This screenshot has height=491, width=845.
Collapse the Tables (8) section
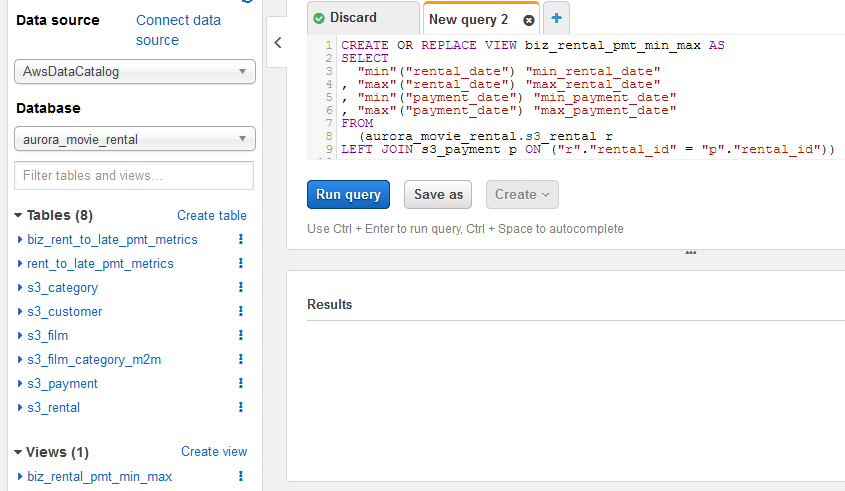click(19, 216)
